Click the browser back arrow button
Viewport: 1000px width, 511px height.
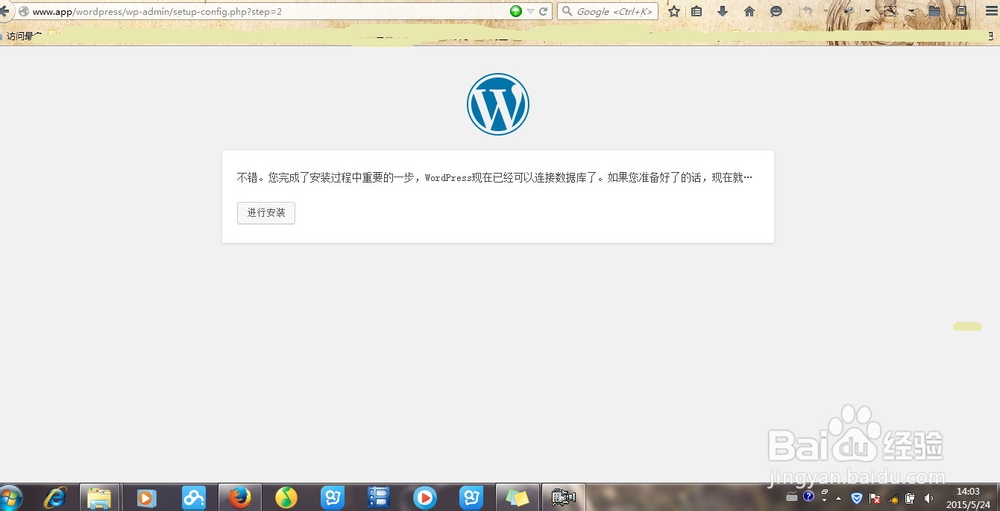(4, 11)
